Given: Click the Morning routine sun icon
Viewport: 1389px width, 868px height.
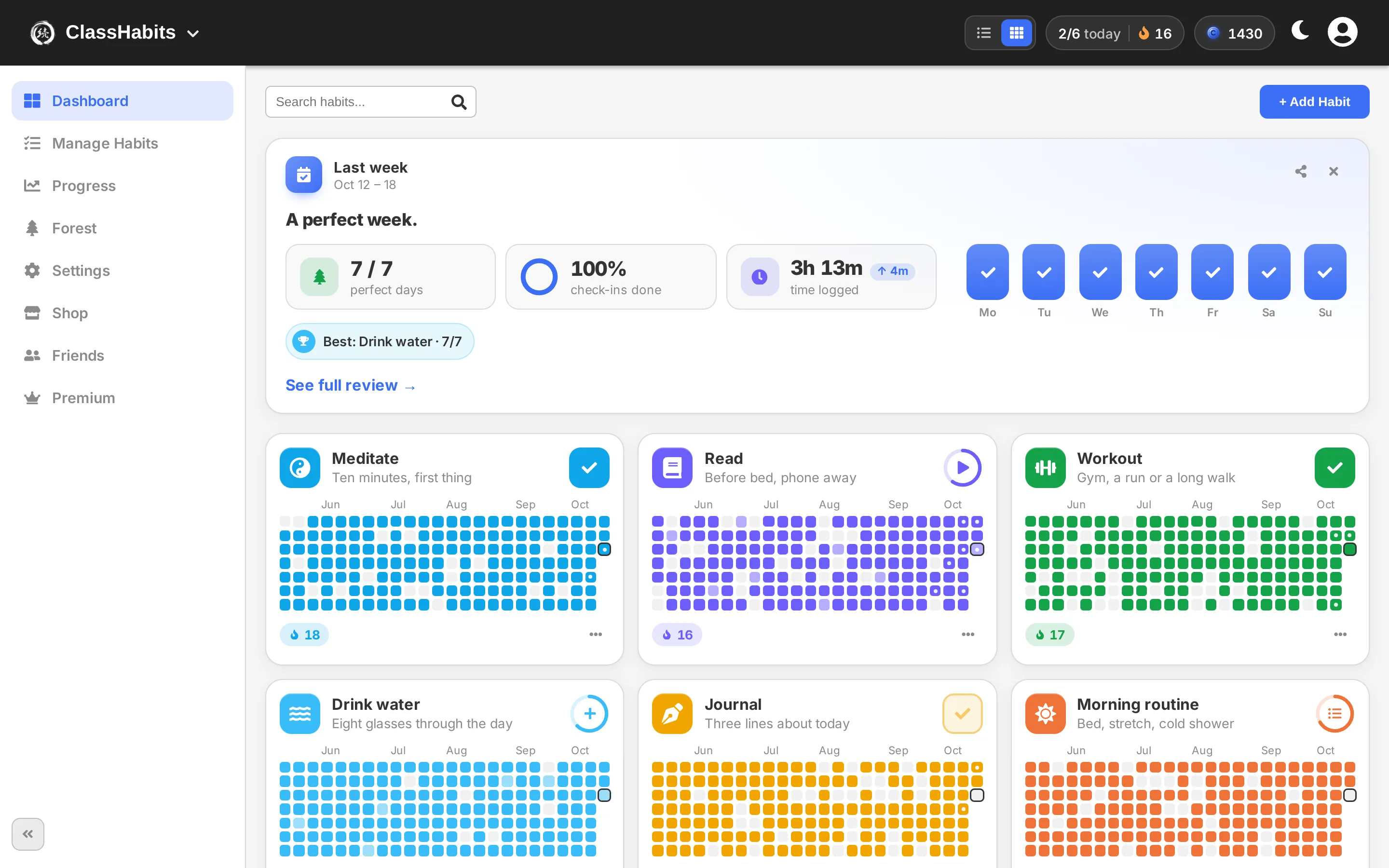Looking at the screenshot, I should click(x=1045, y=714).
